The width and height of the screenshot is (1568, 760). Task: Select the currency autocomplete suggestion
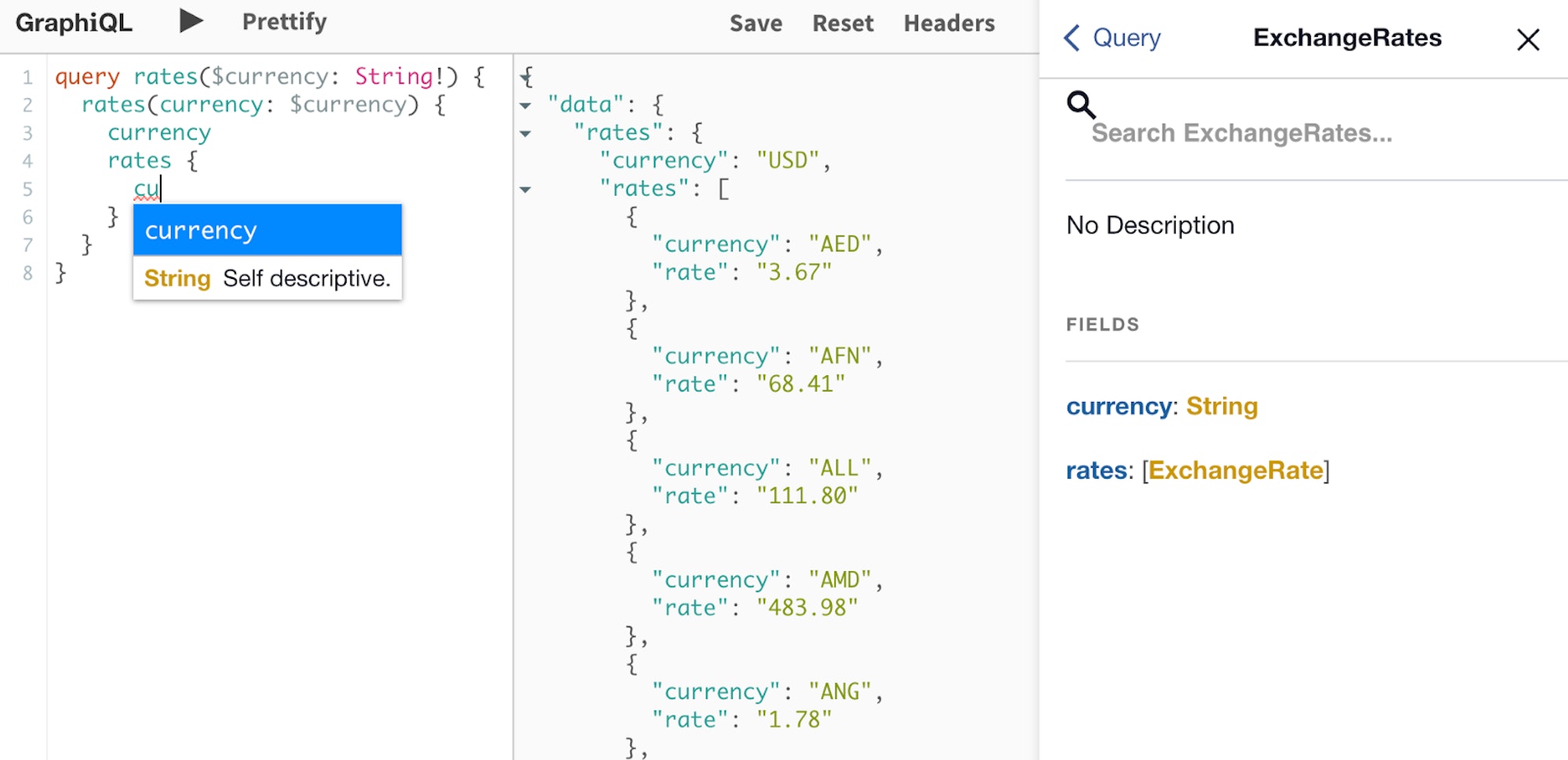267,230
